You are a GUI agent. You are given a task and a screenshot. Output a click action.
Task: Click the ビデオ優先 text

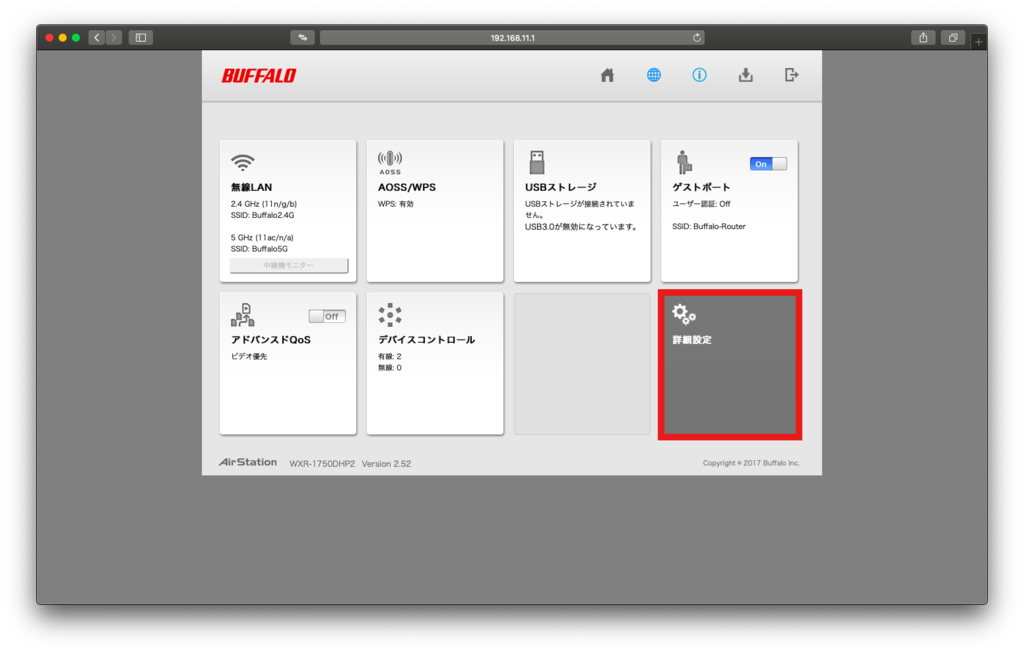(249, 357)
